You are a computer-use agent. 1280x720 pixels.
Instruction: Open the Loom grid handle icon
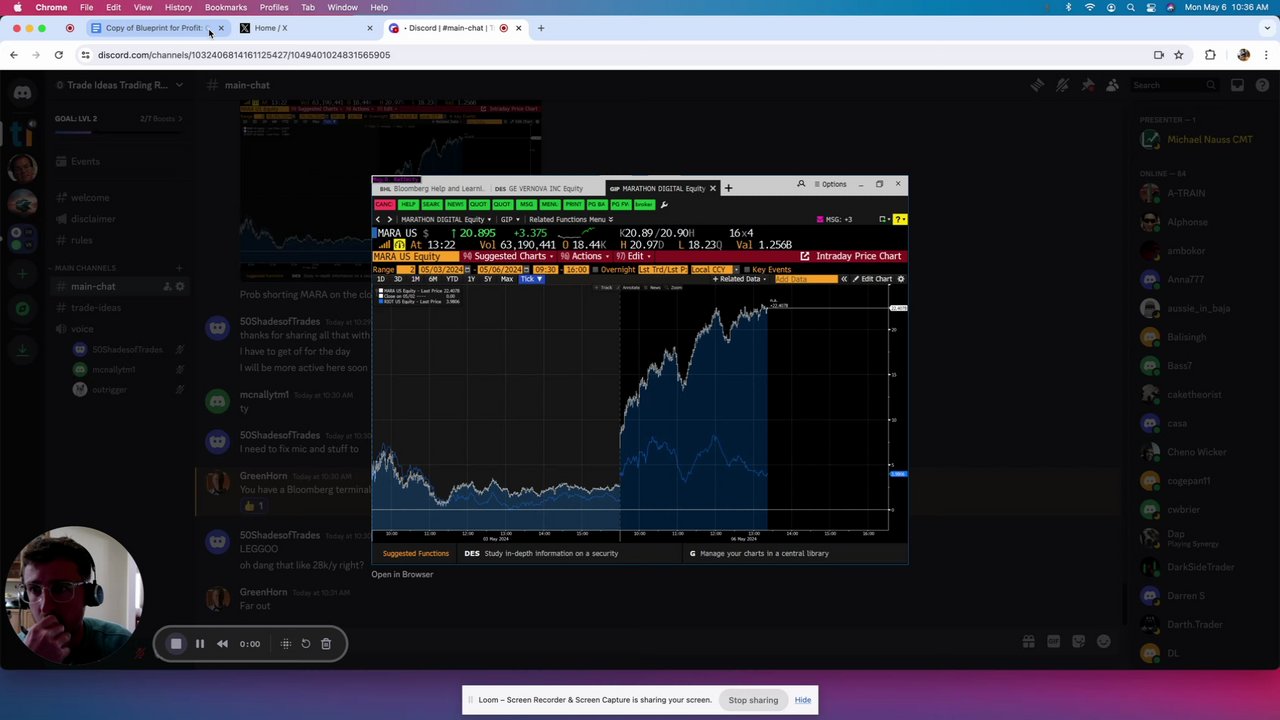click(286, 644)
